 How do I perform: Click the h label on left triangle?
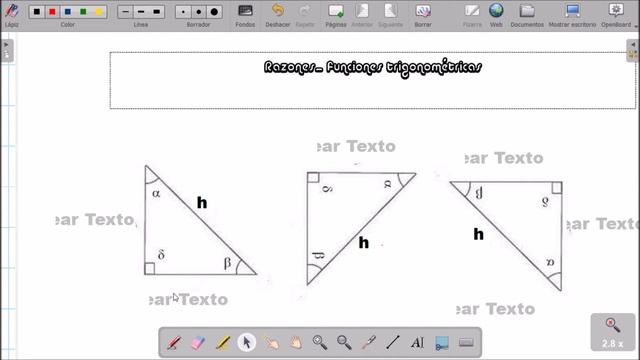(202, 203)
